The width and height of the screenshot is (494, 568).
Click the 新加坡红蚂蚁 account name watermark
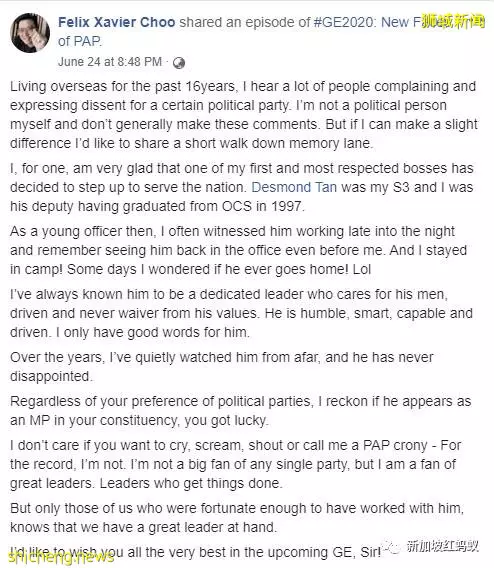[x=443, y=546]
